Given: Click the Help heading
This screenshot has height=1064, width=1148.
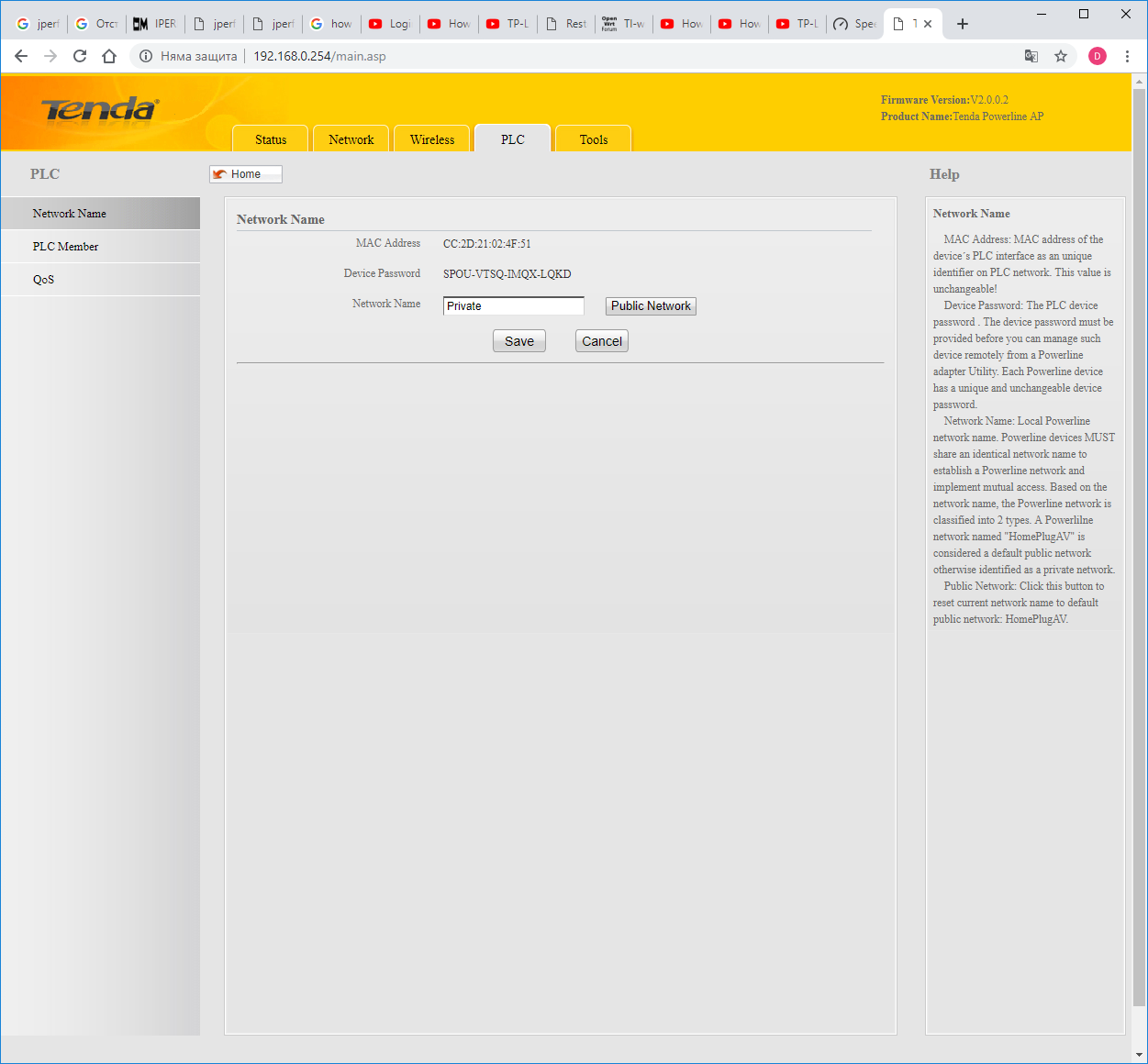Looking at the screenshot, I should tap(944, 174).
